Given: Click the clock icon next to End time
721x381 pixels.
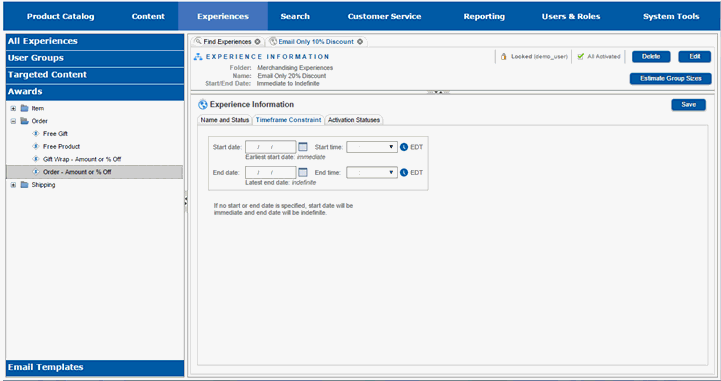Looking at the screenshot, I should pos(404,173).
